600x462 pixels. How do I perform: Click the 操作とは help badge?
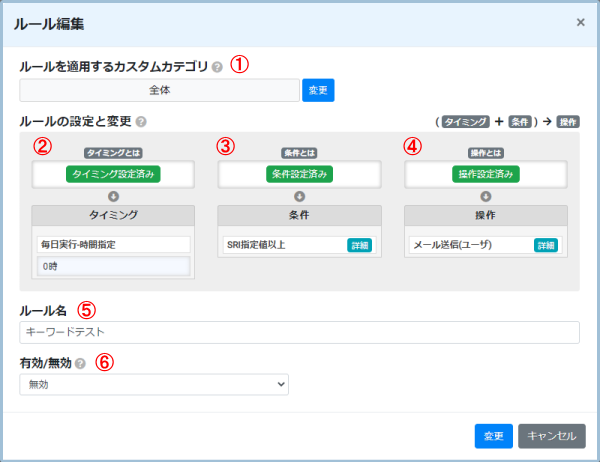coord(486,153)
